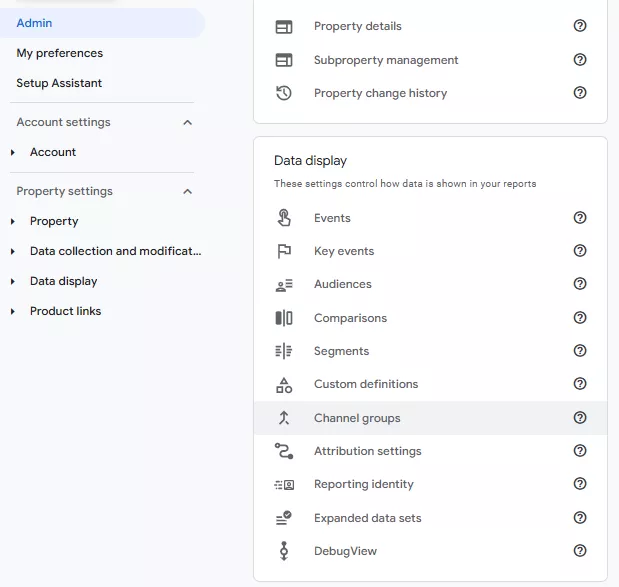Open help tooltip for DebugView

tap(580, 550)
